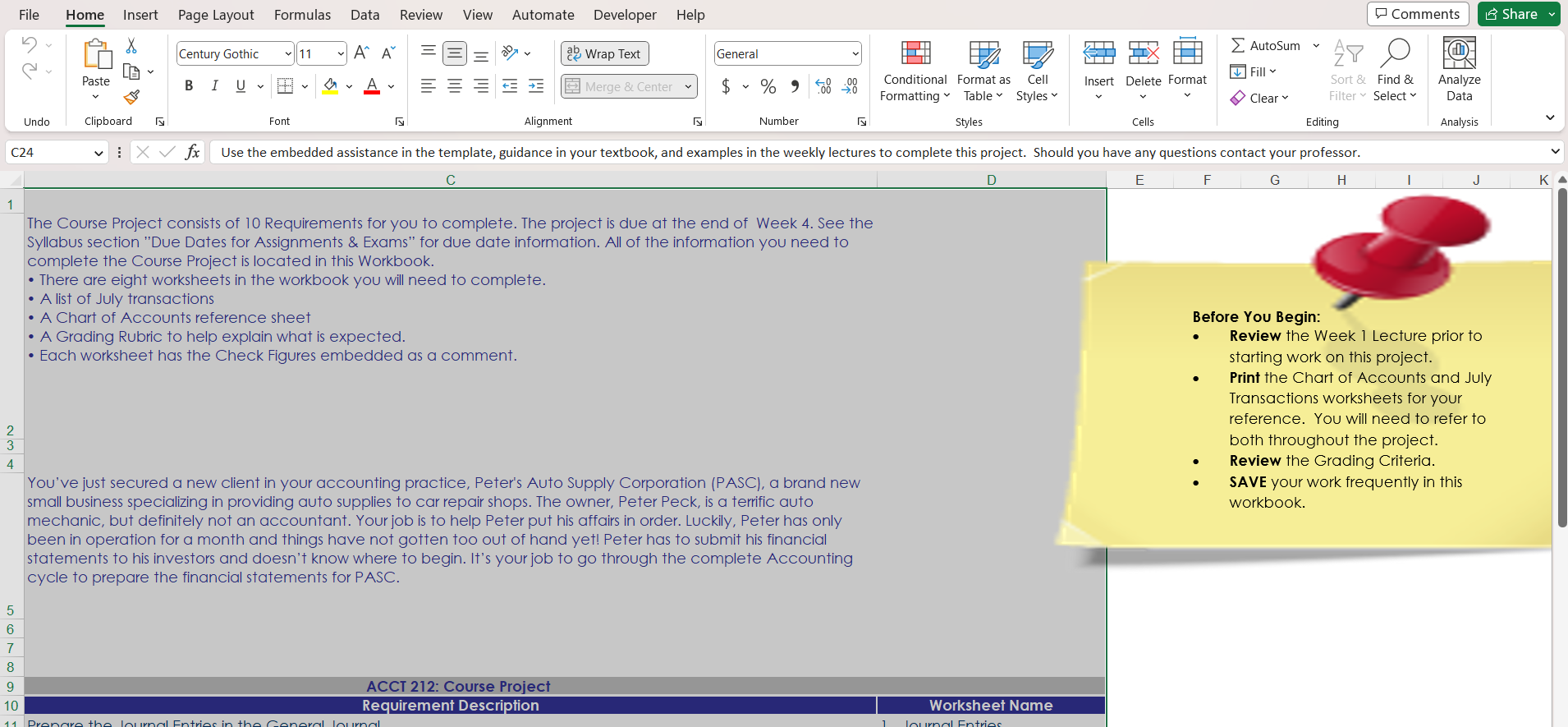1568x727 pixels.
Task: Switch to Page Layout tab
Action: click(x=216, y=15)
